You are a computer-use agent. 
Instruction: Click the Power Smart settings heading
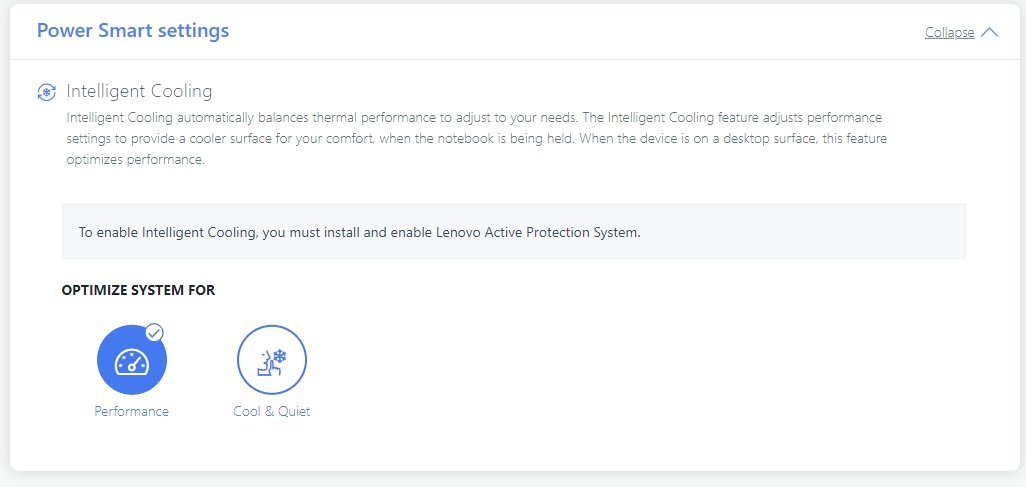pos(133,30)
